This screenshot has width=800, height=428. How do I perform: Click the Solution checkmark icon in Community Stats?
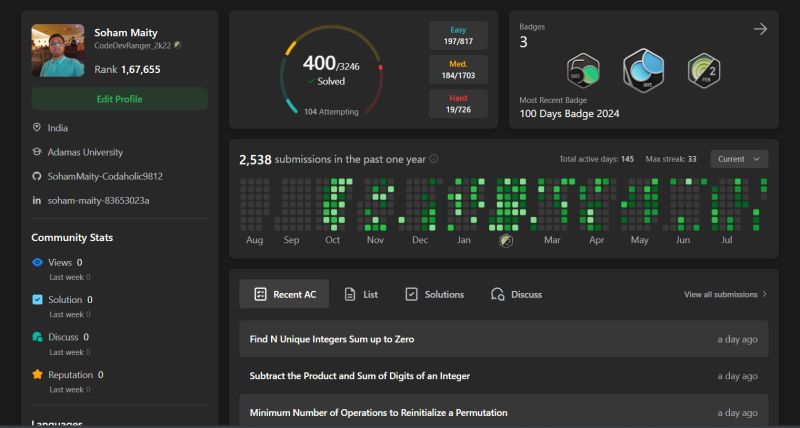tap(37, 299)
